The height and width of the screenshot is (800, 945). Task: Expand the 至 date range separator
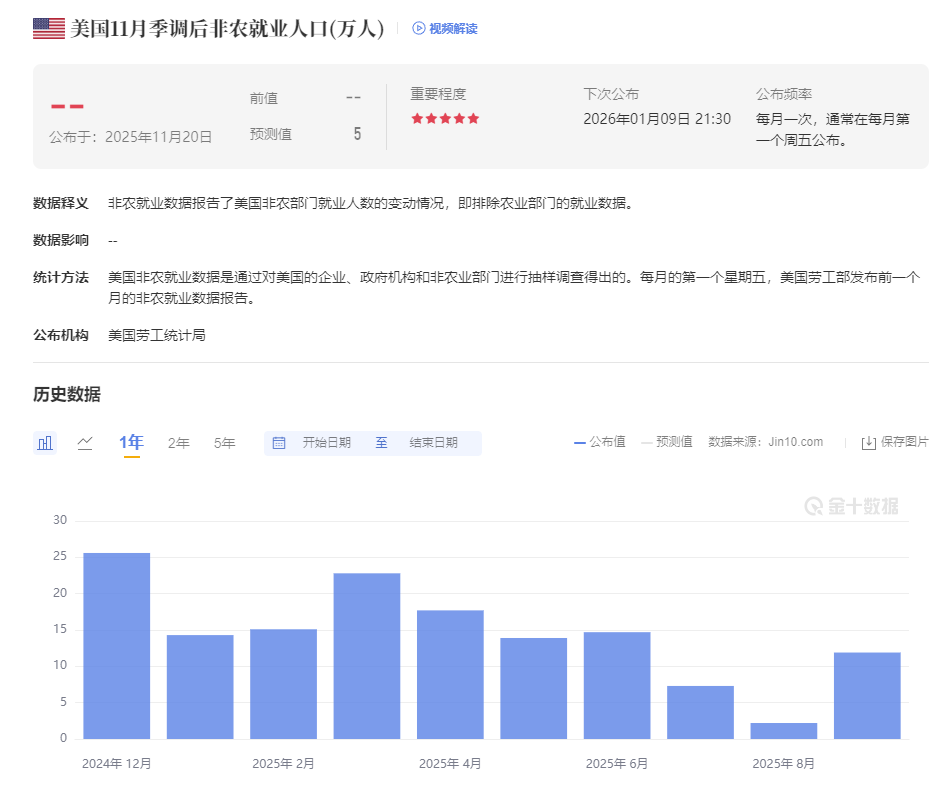[381, 441]
